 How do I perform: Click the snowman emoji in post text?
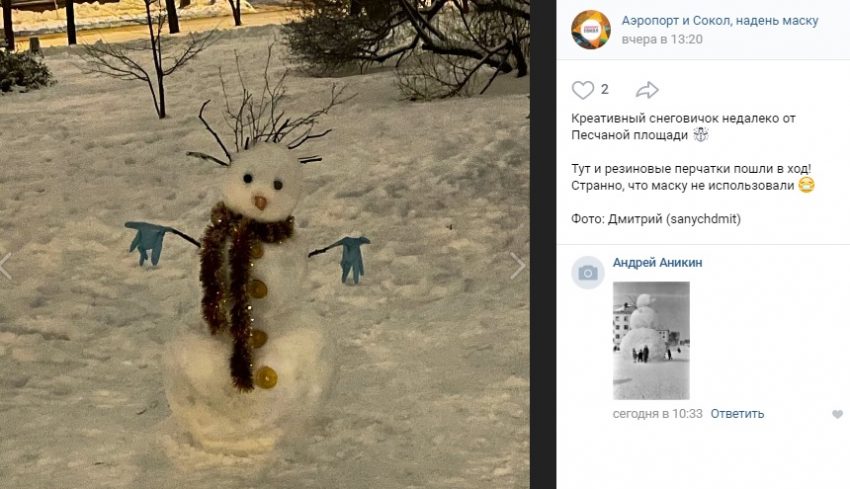click(701, 134)
